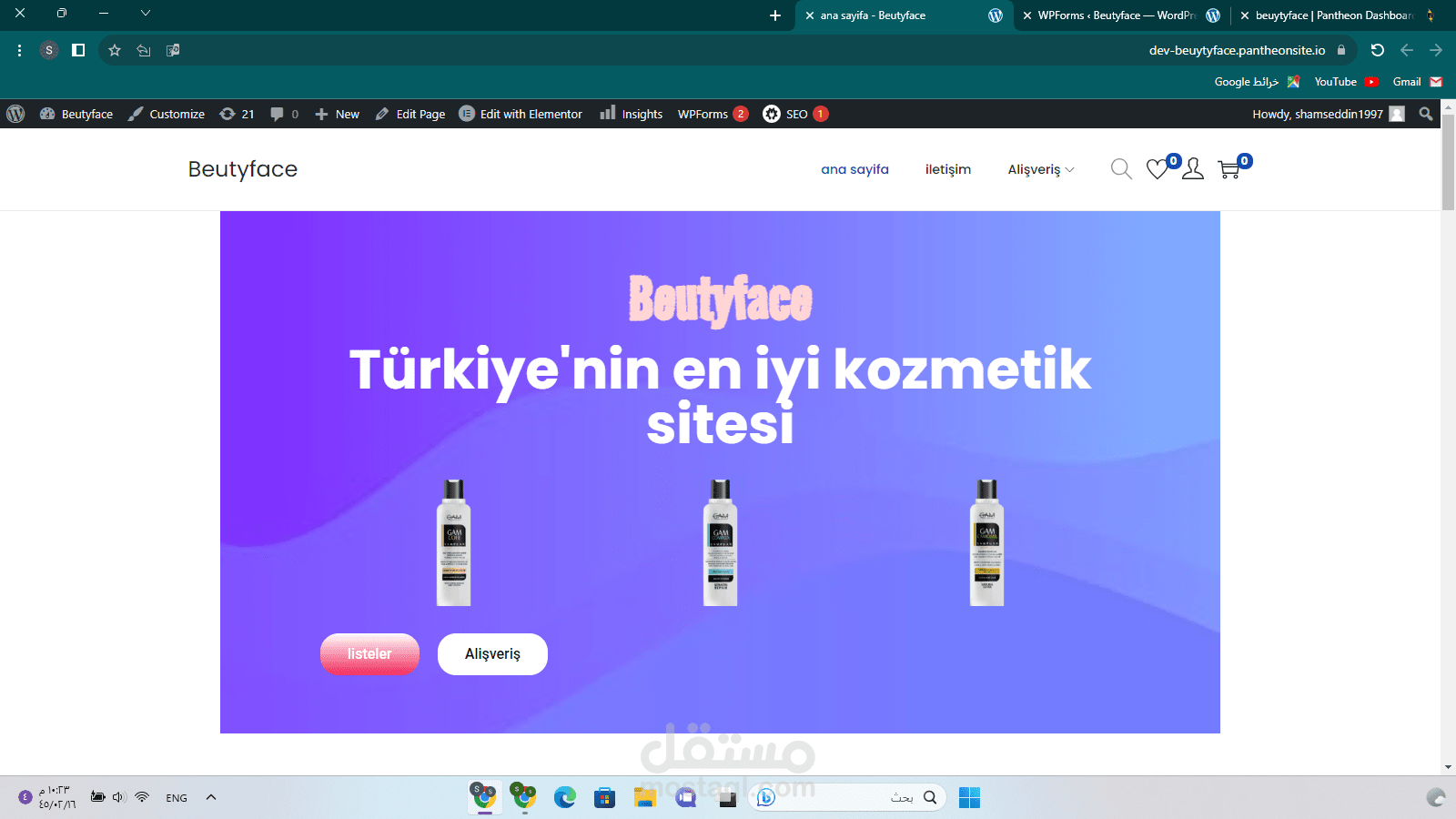Go back using the browser arrow pointing left
This screenshot has width=1456, height=819.
pyautogui.click(x=1407, y=50)
